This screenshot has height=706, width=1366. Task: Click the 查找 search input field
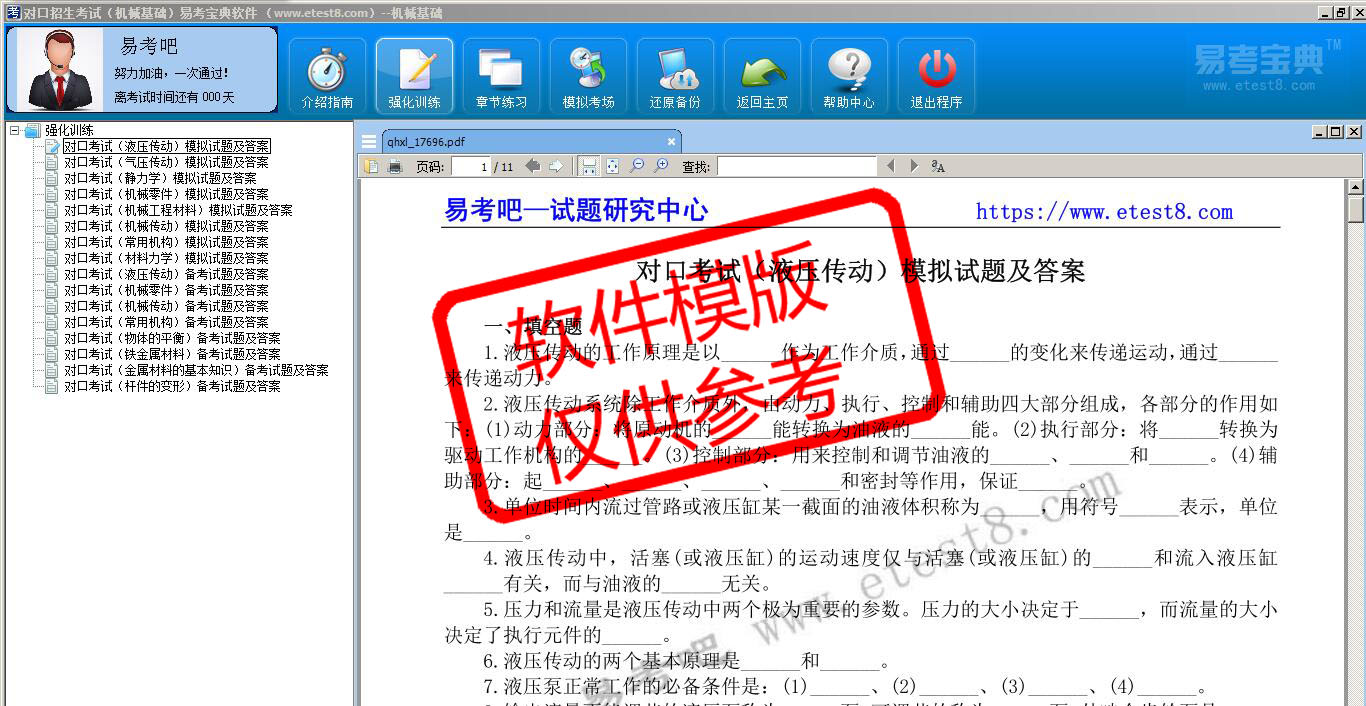tap(796, 166)
